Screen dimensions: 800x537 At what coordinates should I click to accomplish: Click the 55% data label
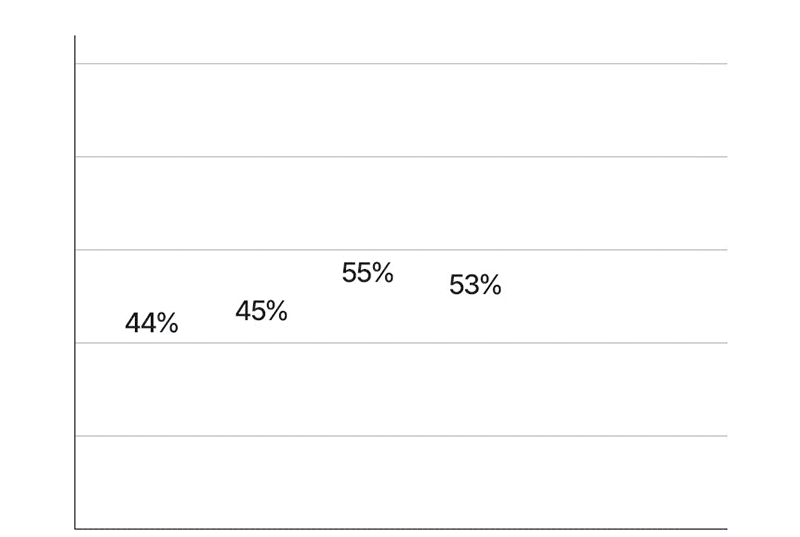[367, 273]
